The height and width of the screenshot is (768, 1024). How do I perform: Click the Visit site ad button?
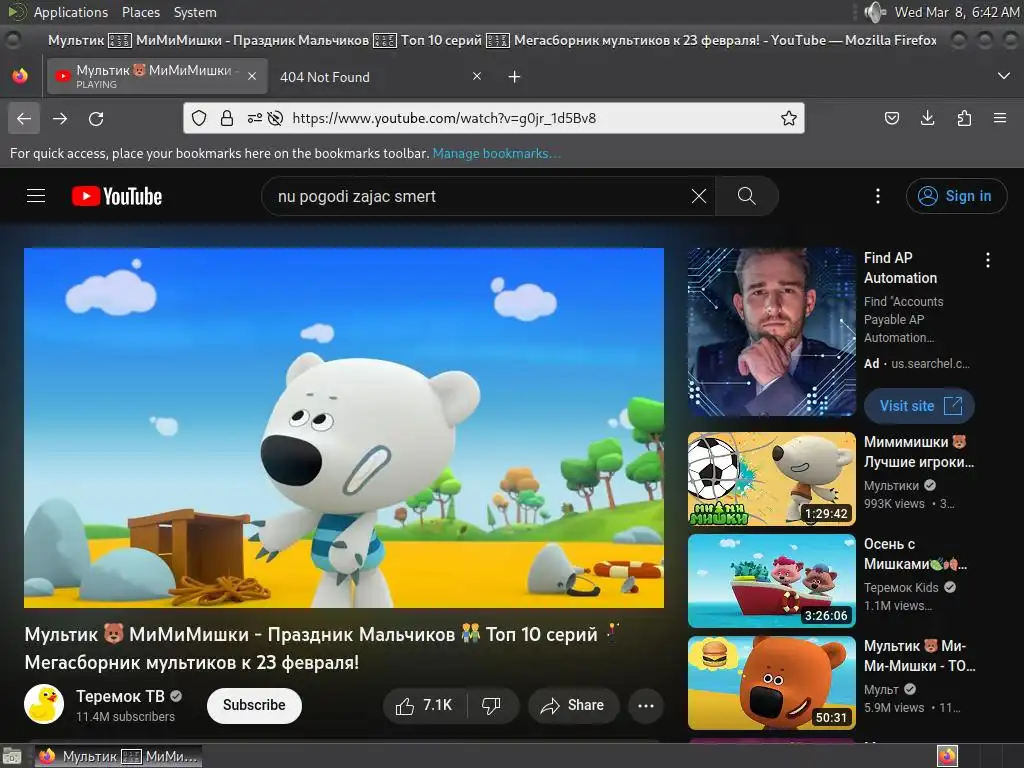(x=919, y=406)
